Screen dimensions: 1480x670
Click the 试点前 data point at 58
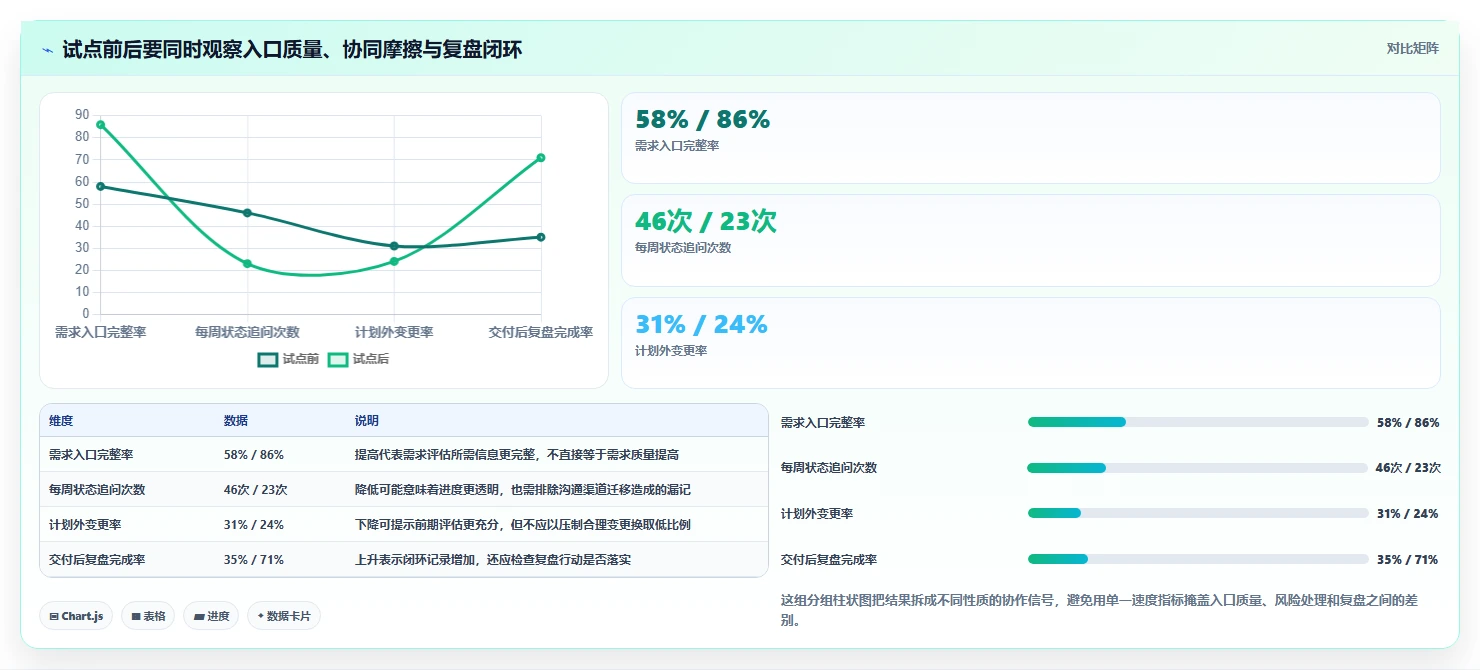101,186
